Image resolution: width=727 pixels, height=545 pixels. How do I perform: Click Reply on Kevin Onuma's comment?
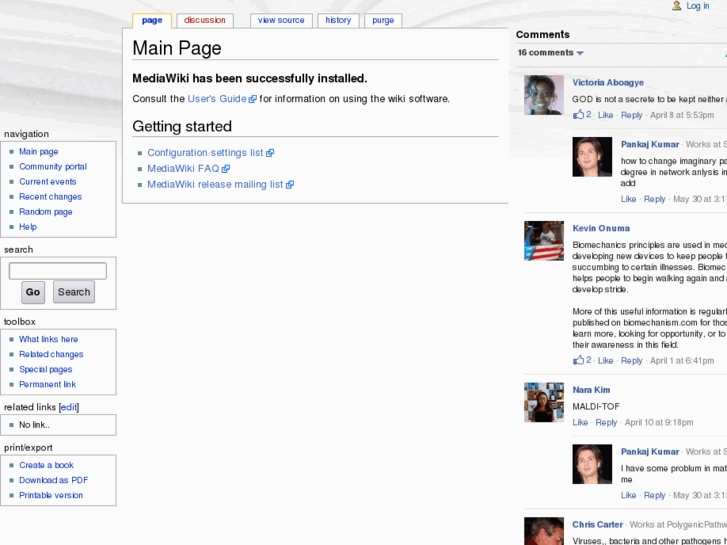point(631,360)
